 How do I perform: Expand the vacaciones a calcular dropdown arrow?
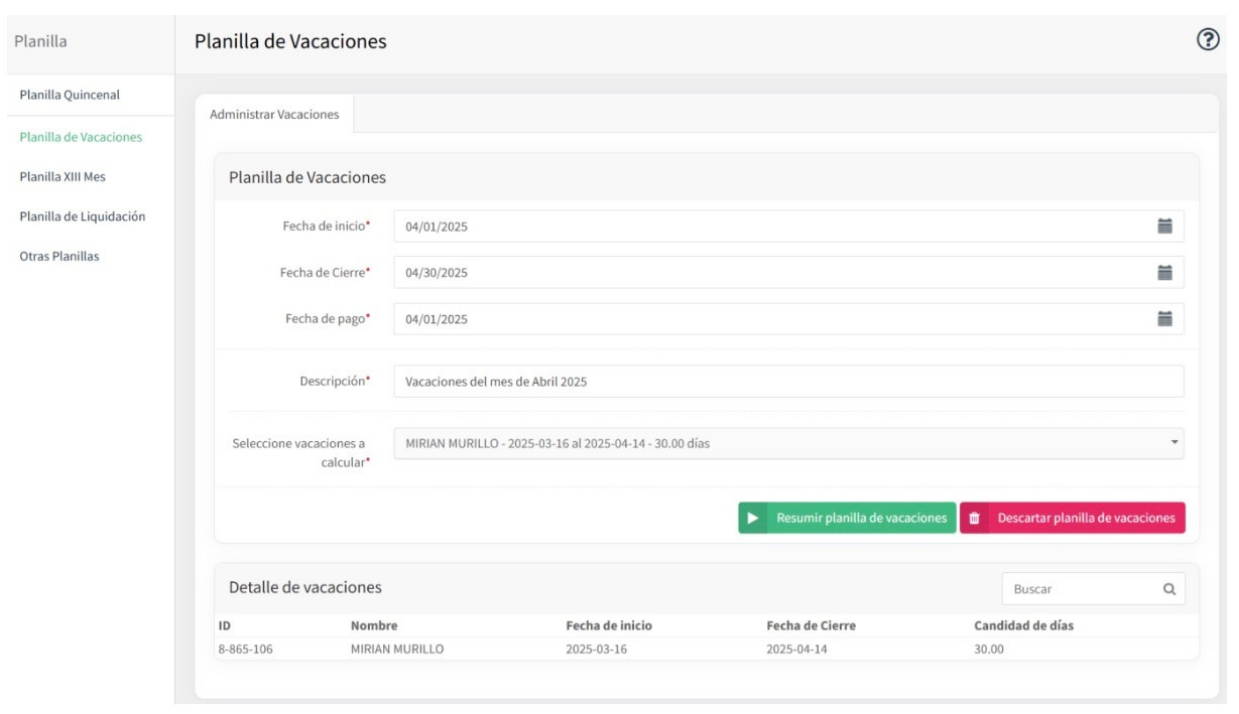1175,442
